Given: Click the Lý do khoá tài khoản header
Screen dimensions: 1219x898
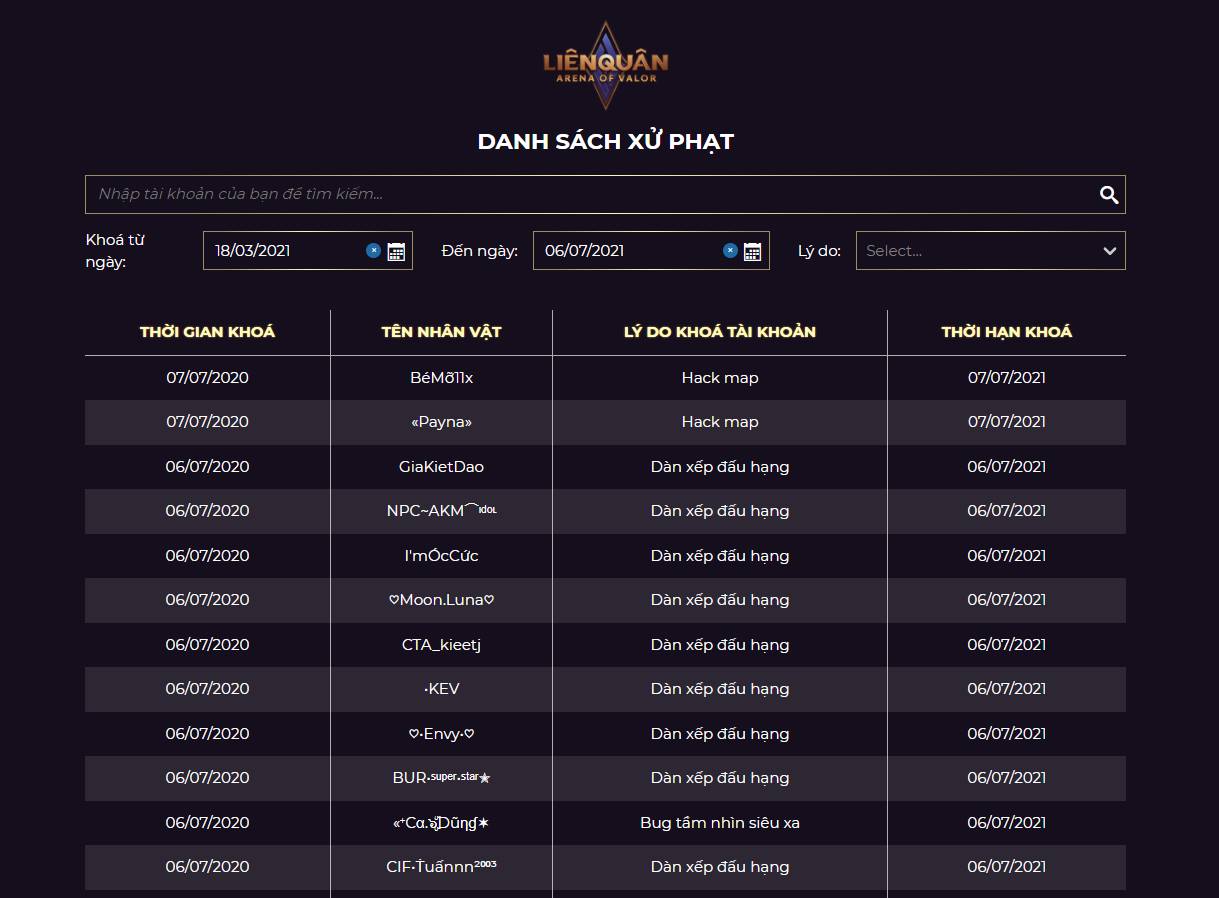Looking at the screenshot, I should [720, 332].
